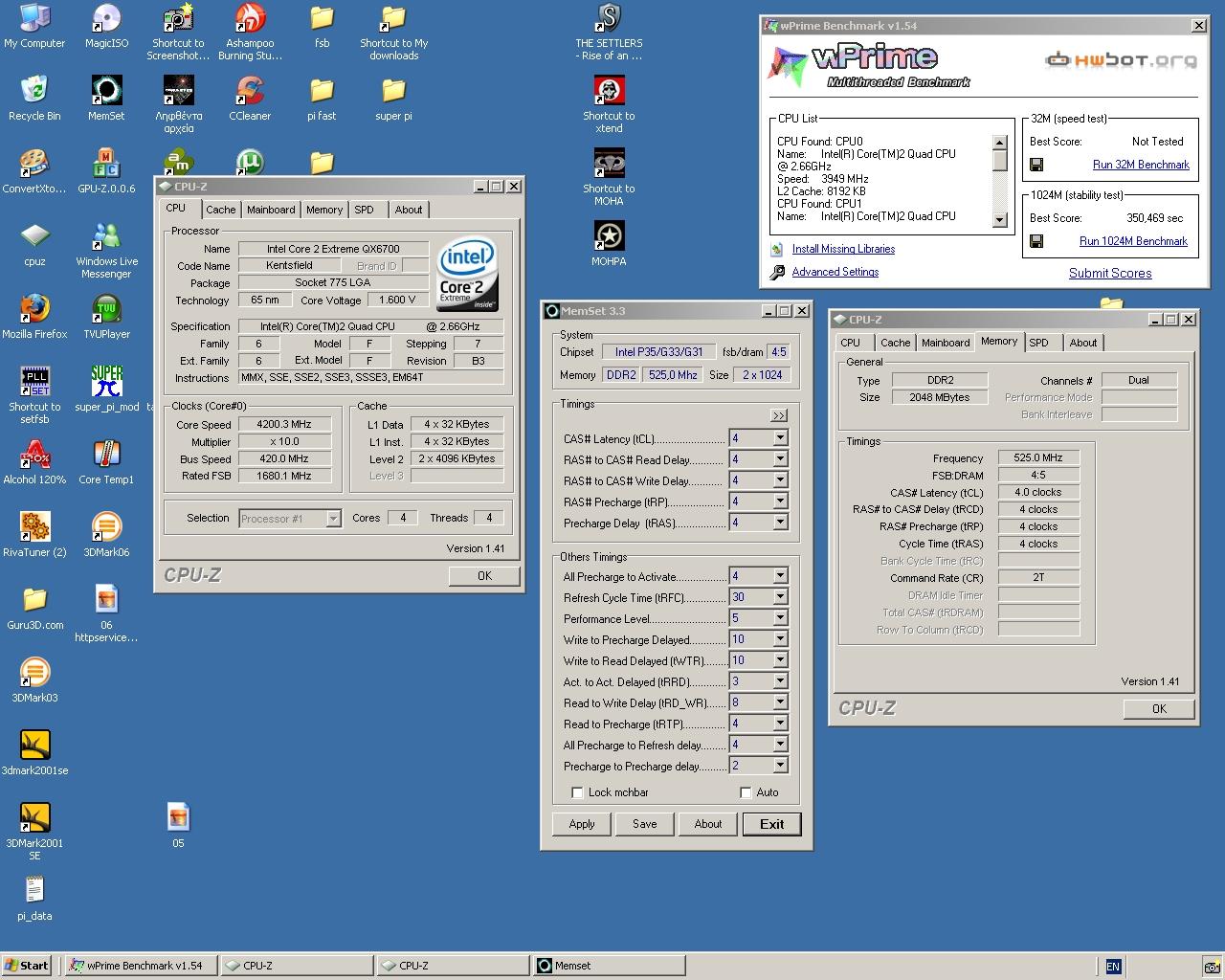The width and height of the screenshot is (1225, 980).
Task: Open RAS# Precharge (tRP) dropdown in MemSet
Action: pos(780,501)
